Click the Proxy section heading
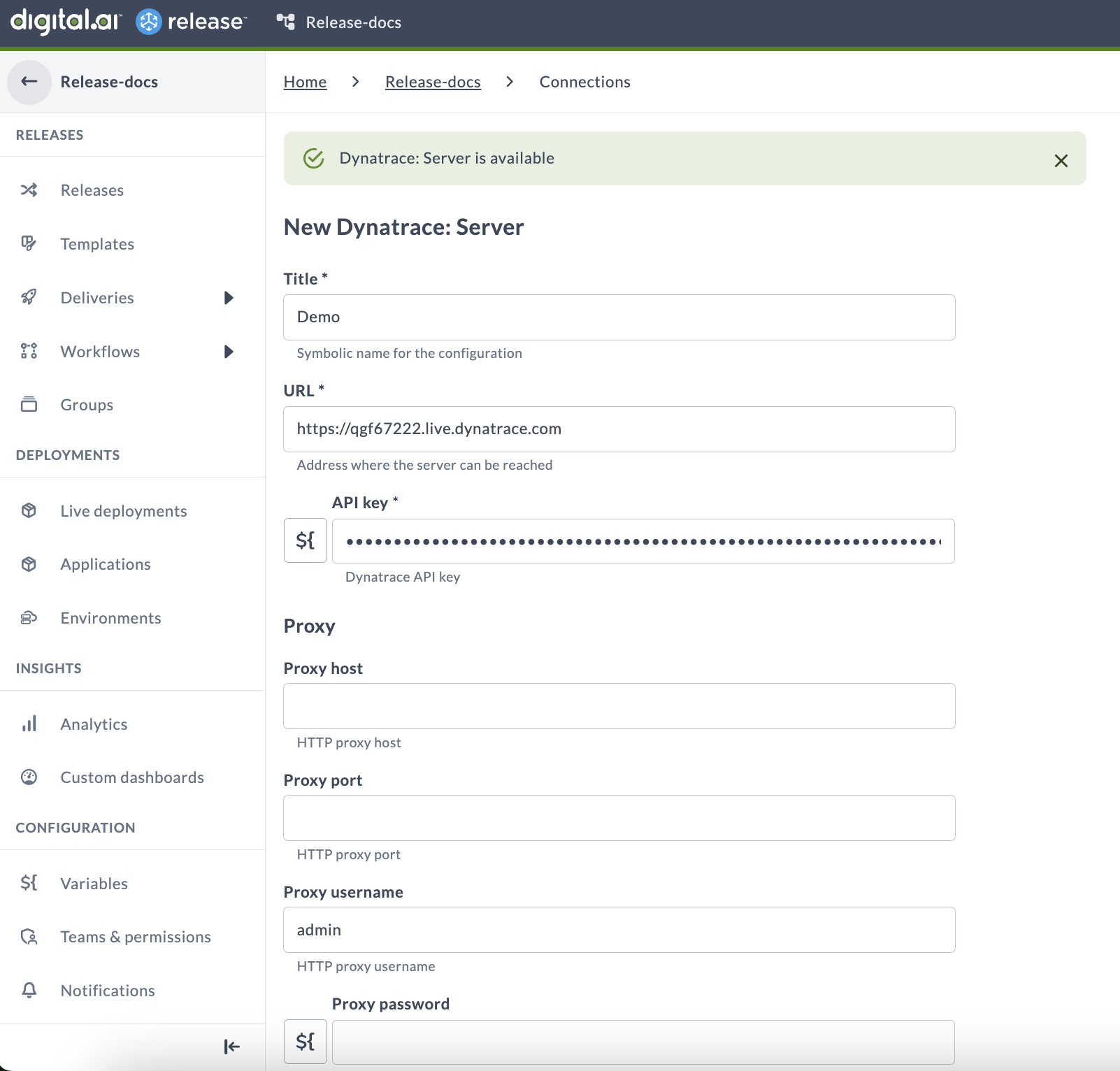The width and height of the screenshot is (1120, 1071). tap(309, 626)
